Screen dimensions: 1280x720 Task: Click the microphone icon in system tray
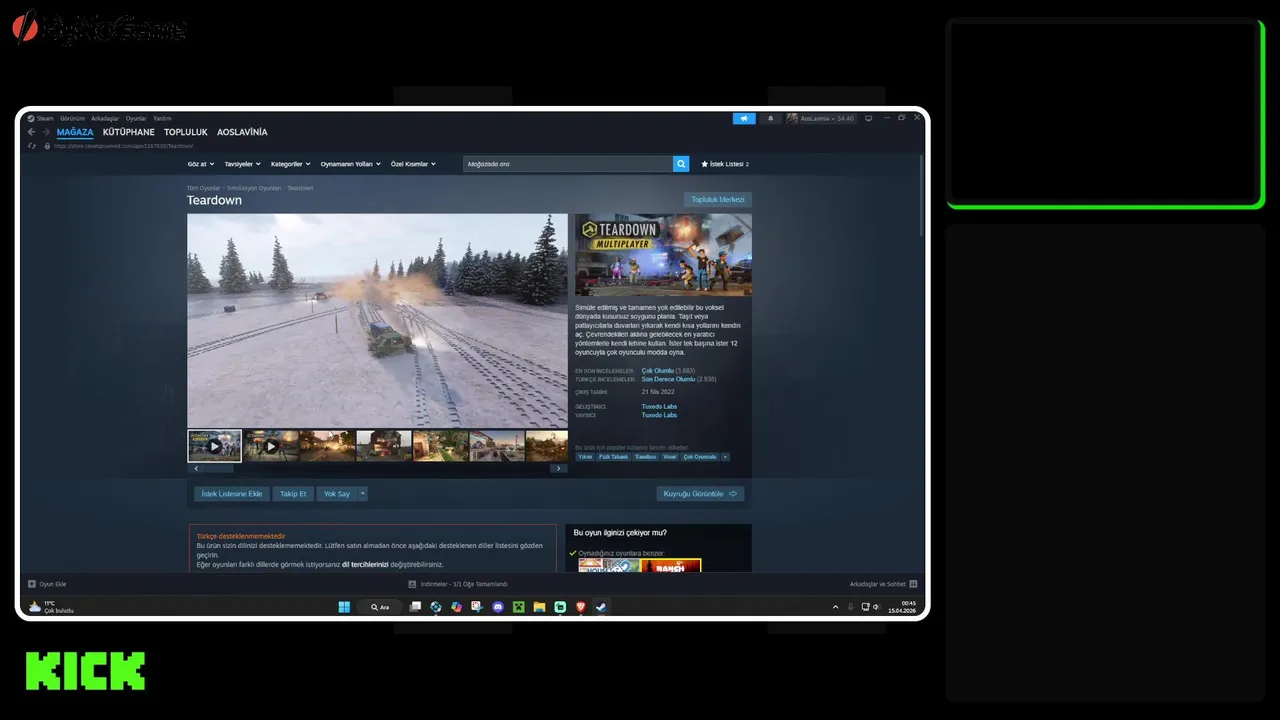[x=851, y=607]
